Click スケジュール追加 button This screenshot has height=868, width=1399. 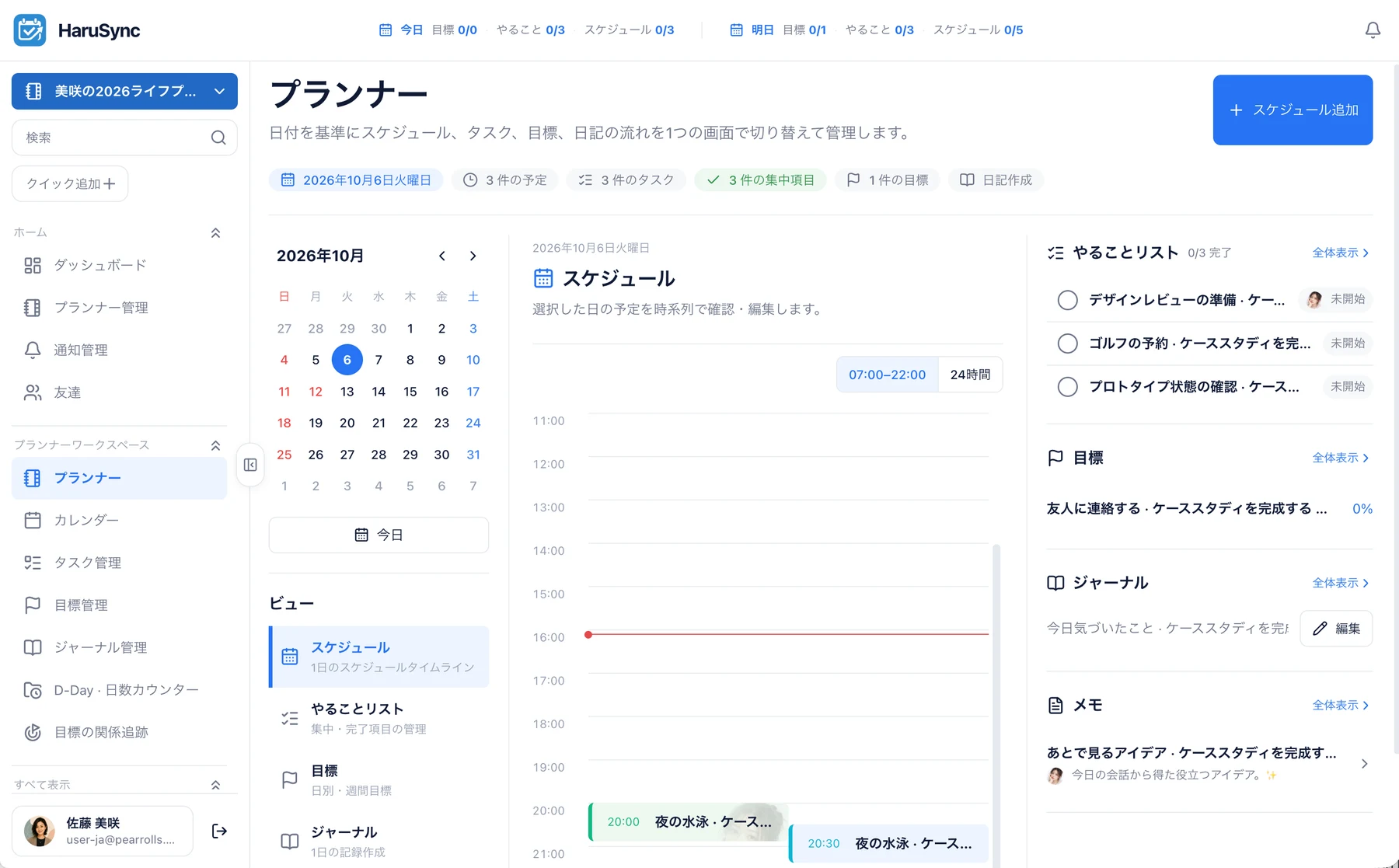(x=1293, y=110)
